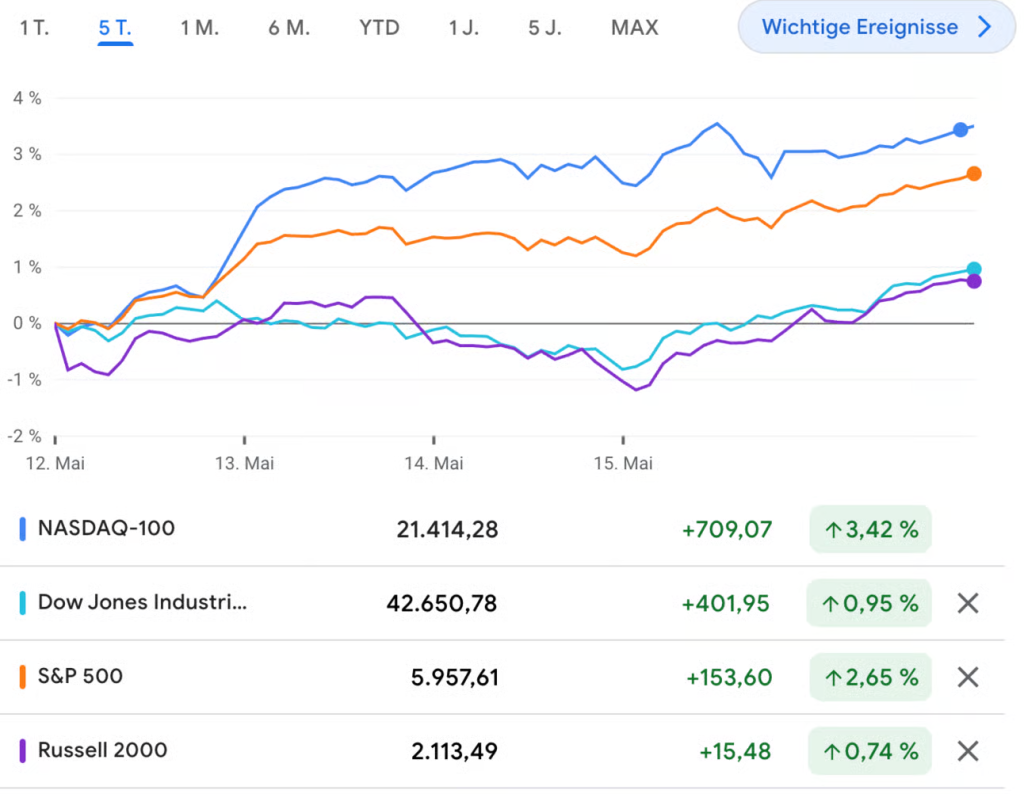Show the MAX time range
Viewport: 1024px width, 794px height.
coord(634,28)
